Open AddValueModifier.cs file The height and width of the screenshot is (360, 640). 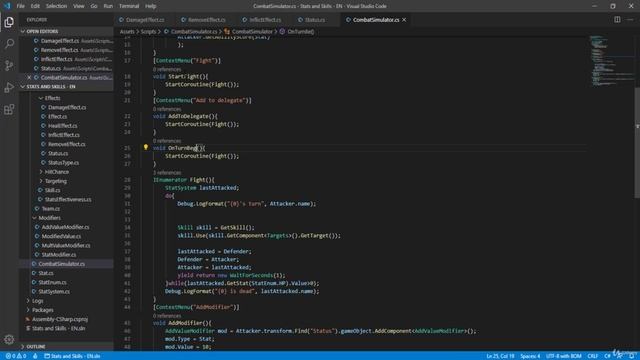pyautogui.click(x=65, y=227)
